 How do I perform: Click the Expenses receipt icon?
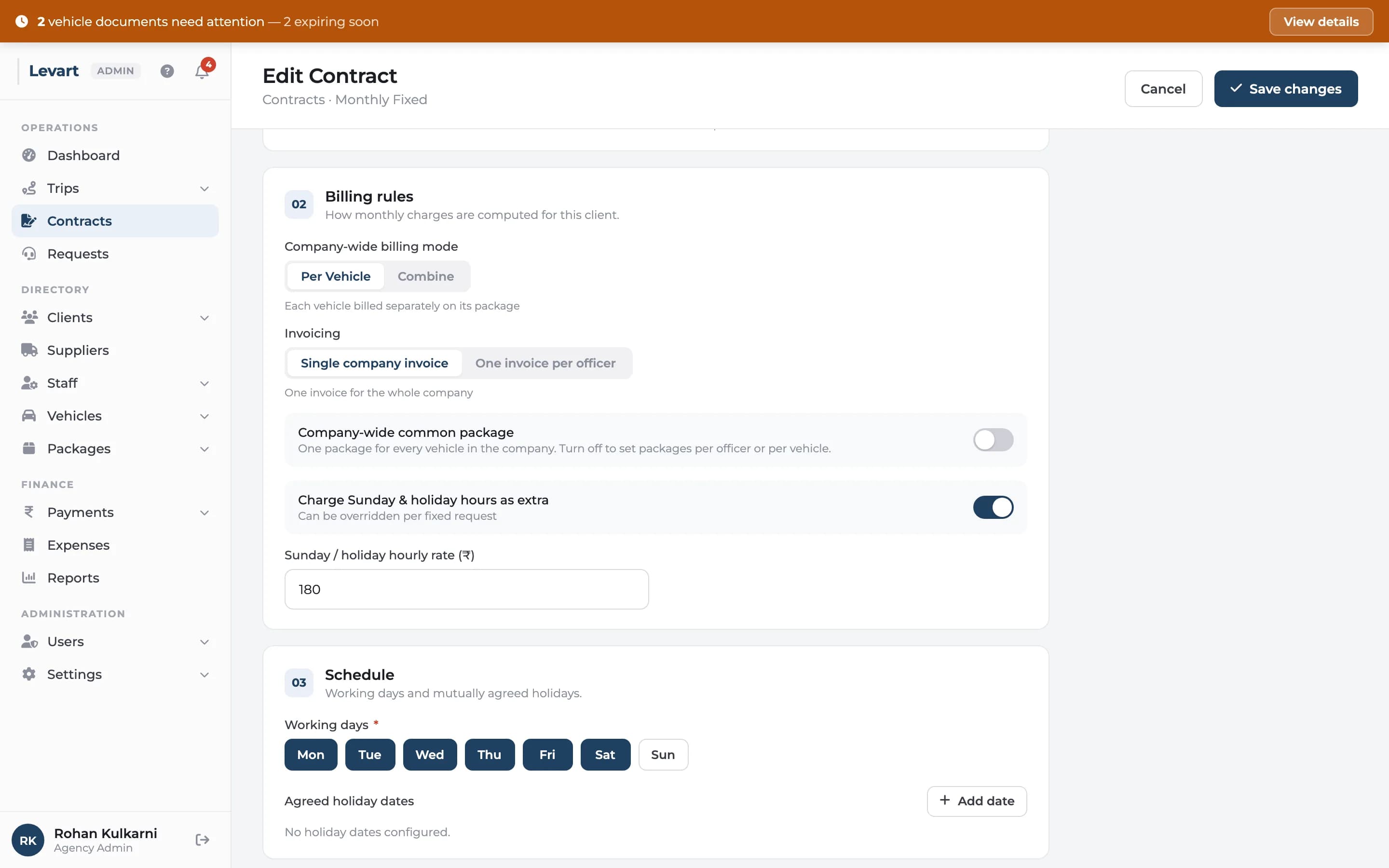[29, 545]
